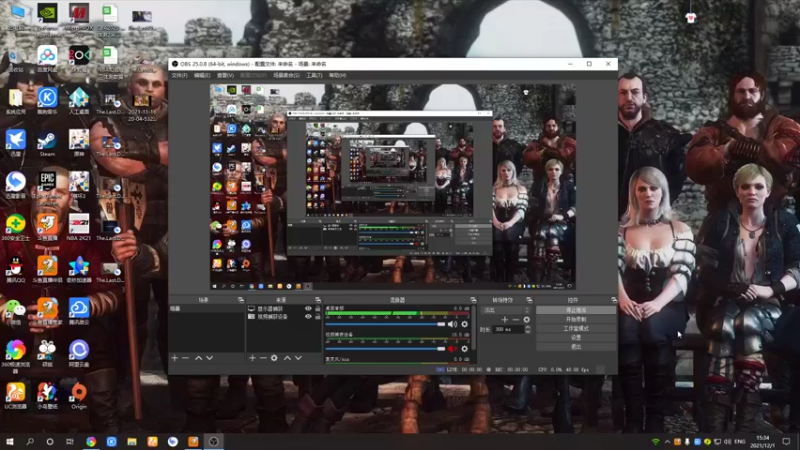The width and height of the screenshot is (800, 450).
Task: Toggle the lock on the video capture device source
Action: [317, 316]
